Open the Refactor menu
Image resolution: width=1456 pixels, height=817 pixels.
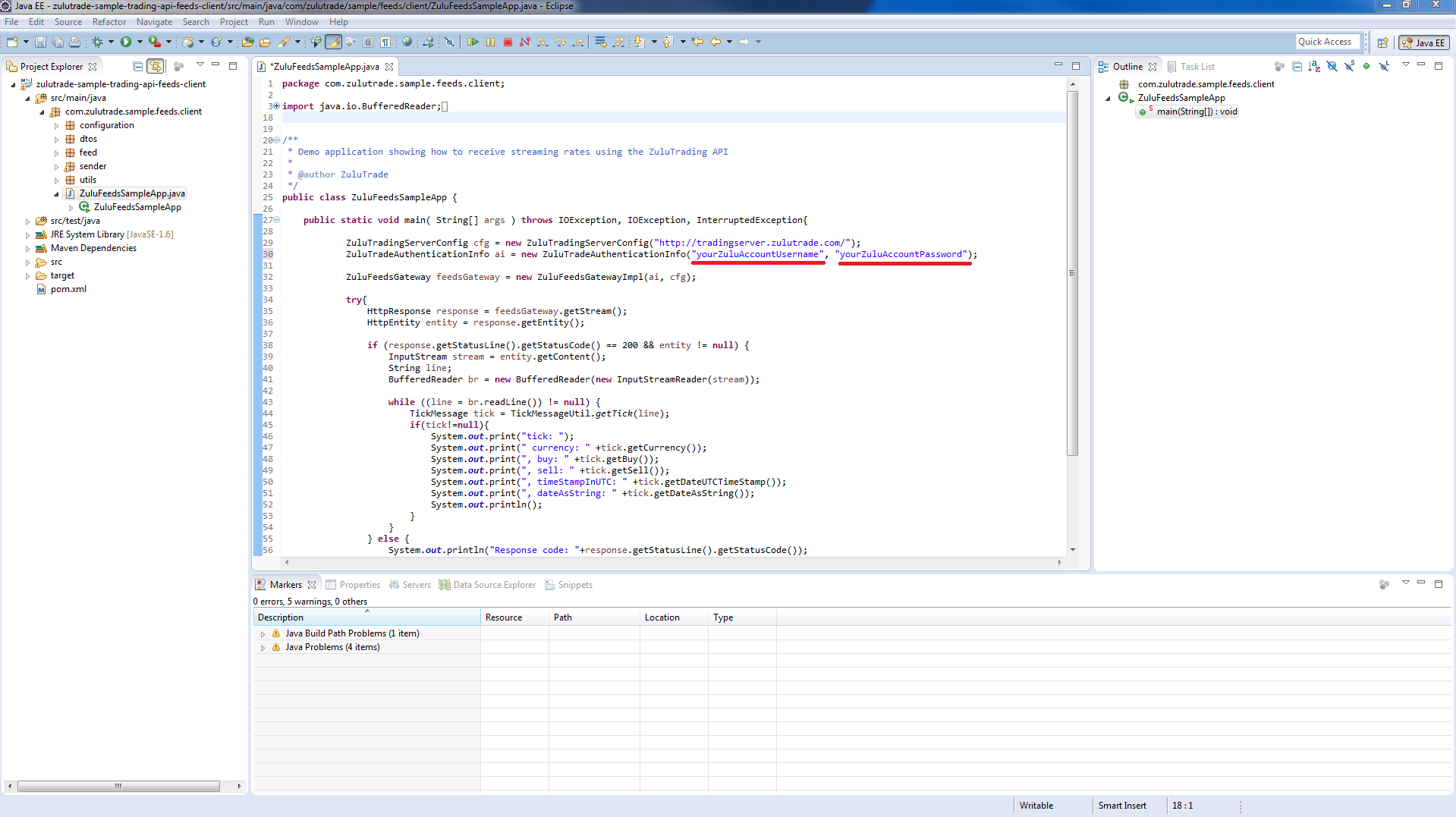point(108,22)
